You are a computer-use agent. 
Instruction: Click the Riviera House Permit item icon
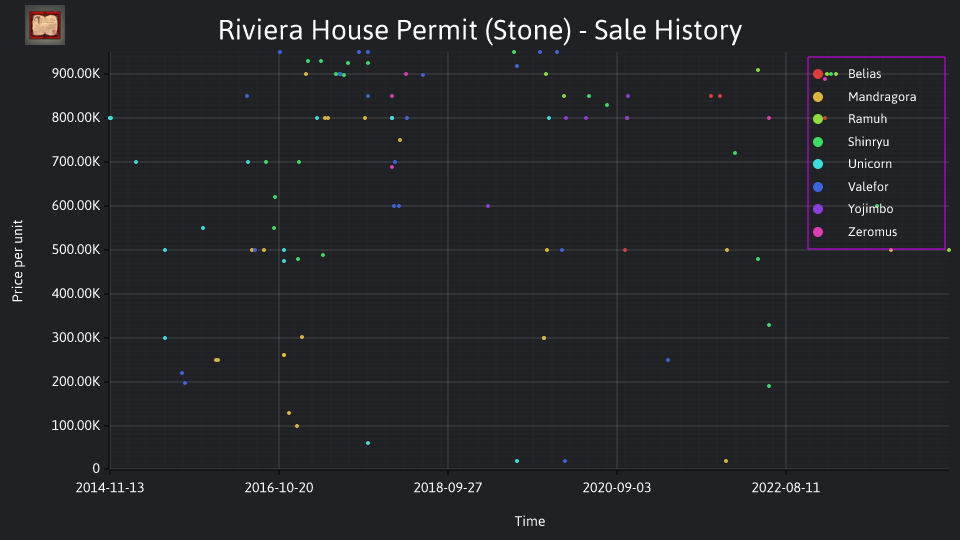45,25
